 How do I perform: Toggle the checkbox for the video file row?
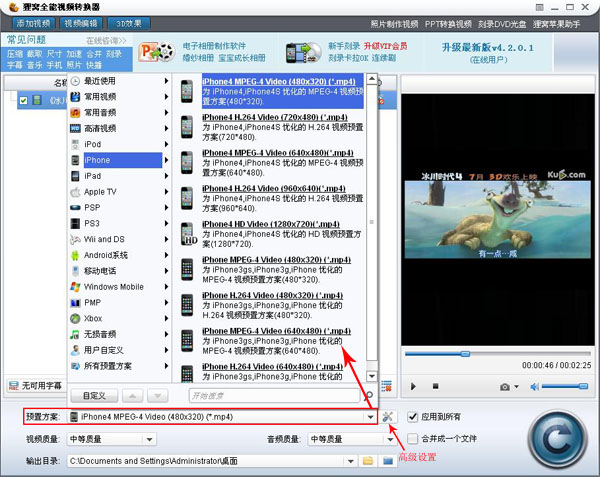(x=23, y=100)
